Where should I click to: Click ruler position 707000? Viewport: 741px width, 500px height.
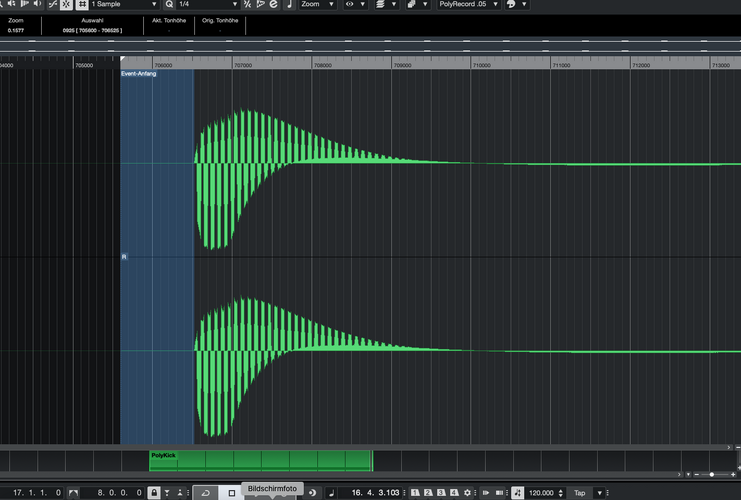[243, 65]
